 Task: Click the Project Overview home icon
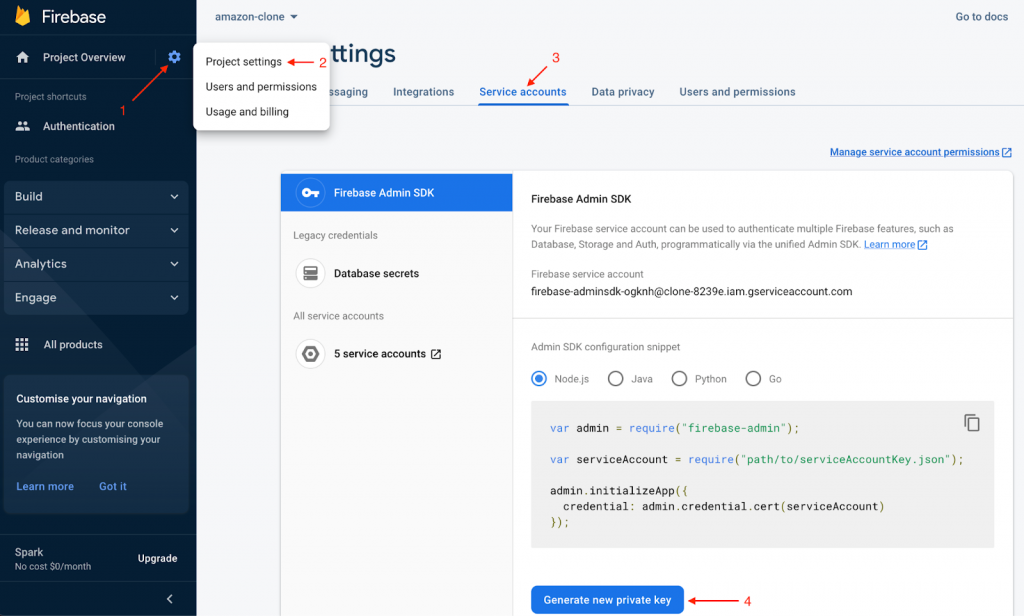click(23, 58)
